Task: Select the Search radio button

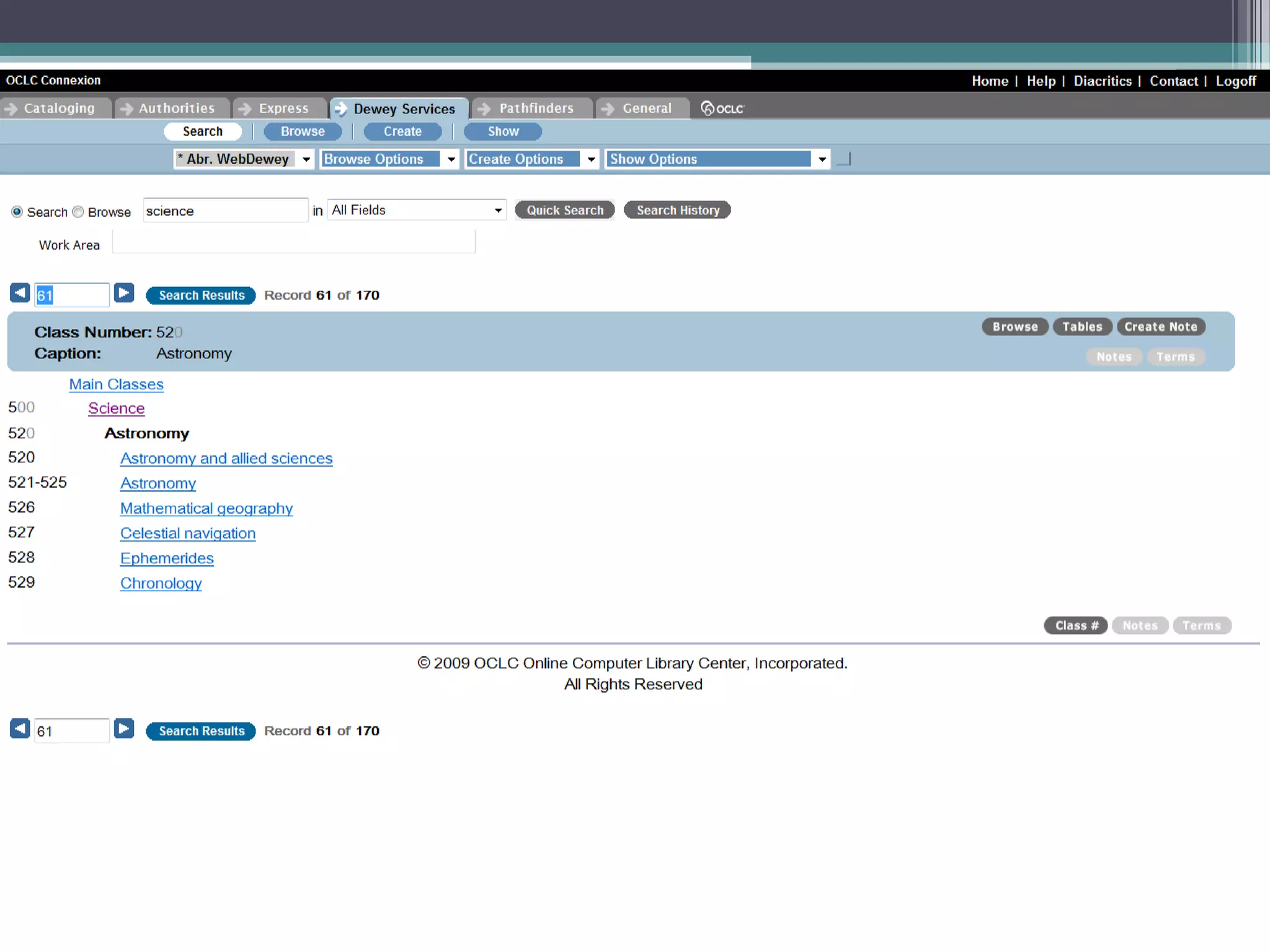Action: (17, 212)
